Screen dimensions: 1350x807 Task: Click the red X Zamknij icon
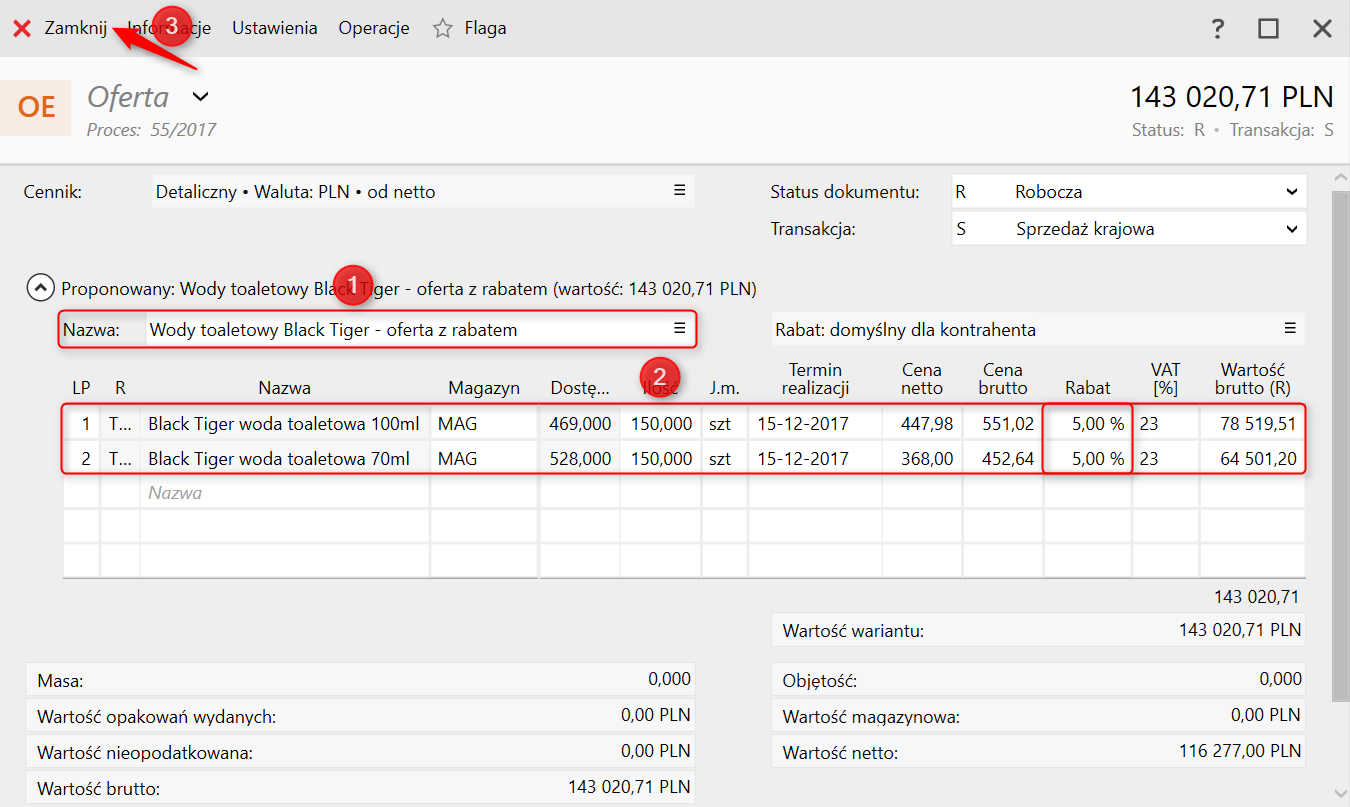[22, 29]
